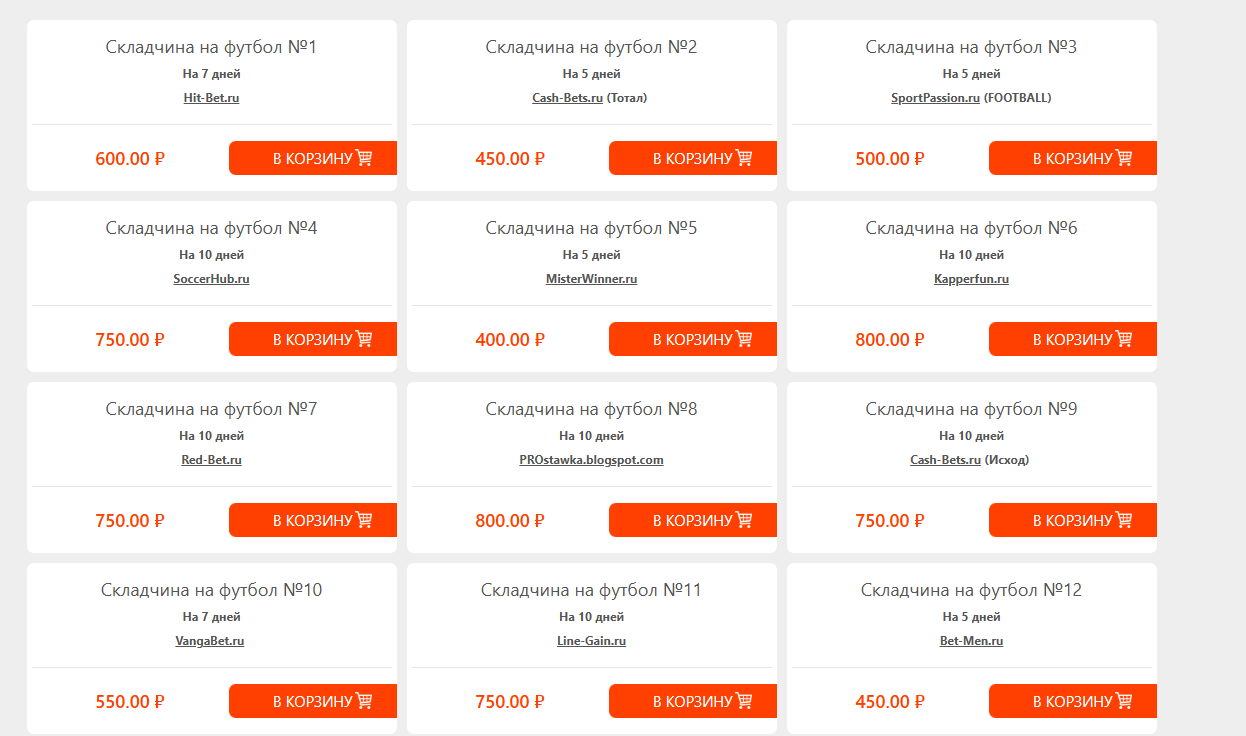Screen dimensions: 1246x736
Task: Add Складчина №10 to cart
Action: (313, 701)
